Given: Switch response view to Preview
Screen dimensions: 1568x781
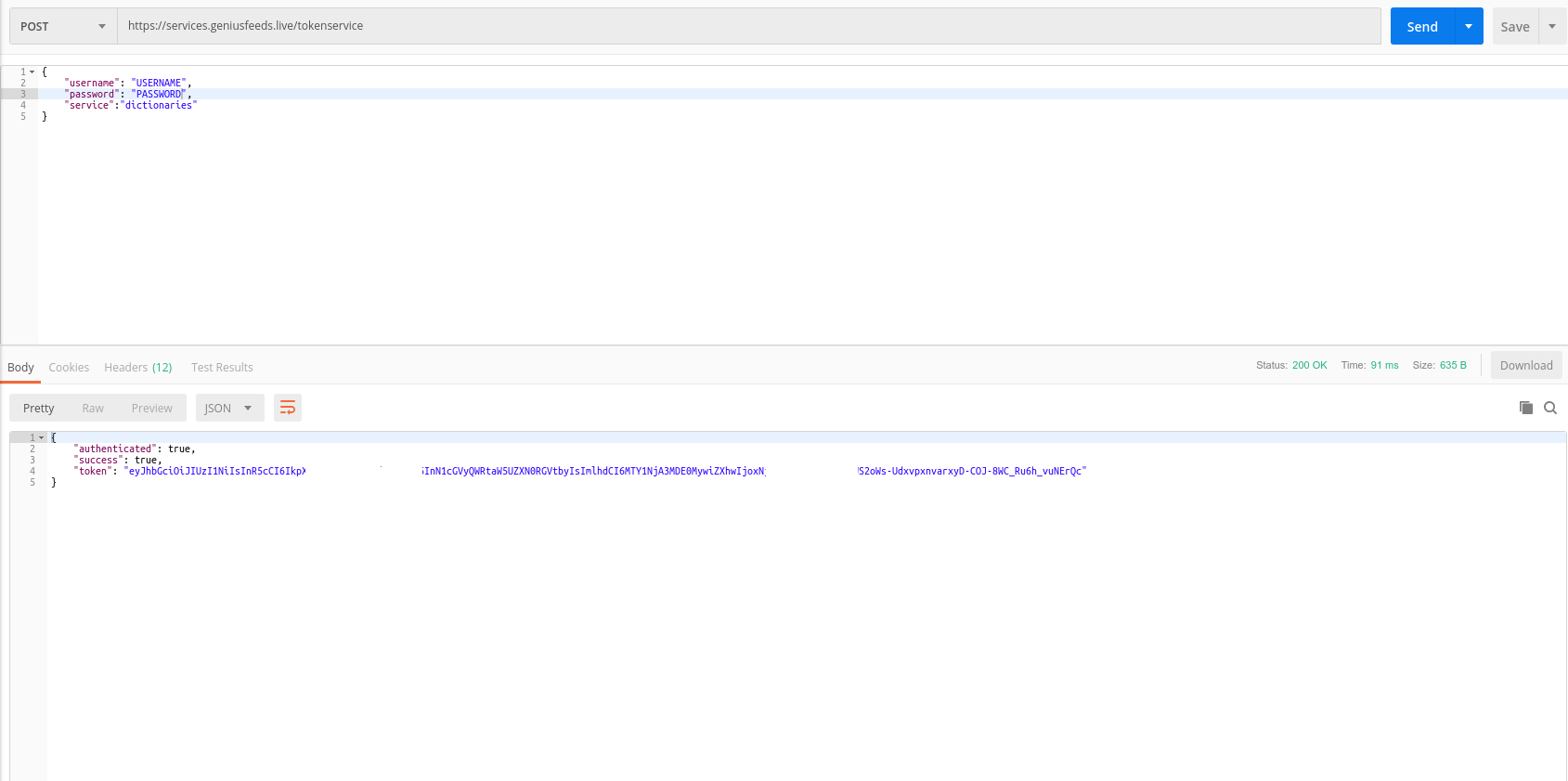Looking at the screenshot, I should pos(151,408).
